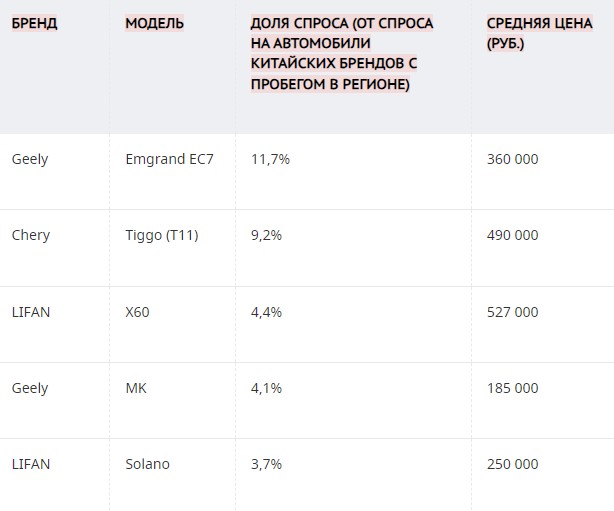Viewport: 614px width, 511px height.
Task: Click the ДОЛЯ СПРОСА column header
Action: coord(342,54)
